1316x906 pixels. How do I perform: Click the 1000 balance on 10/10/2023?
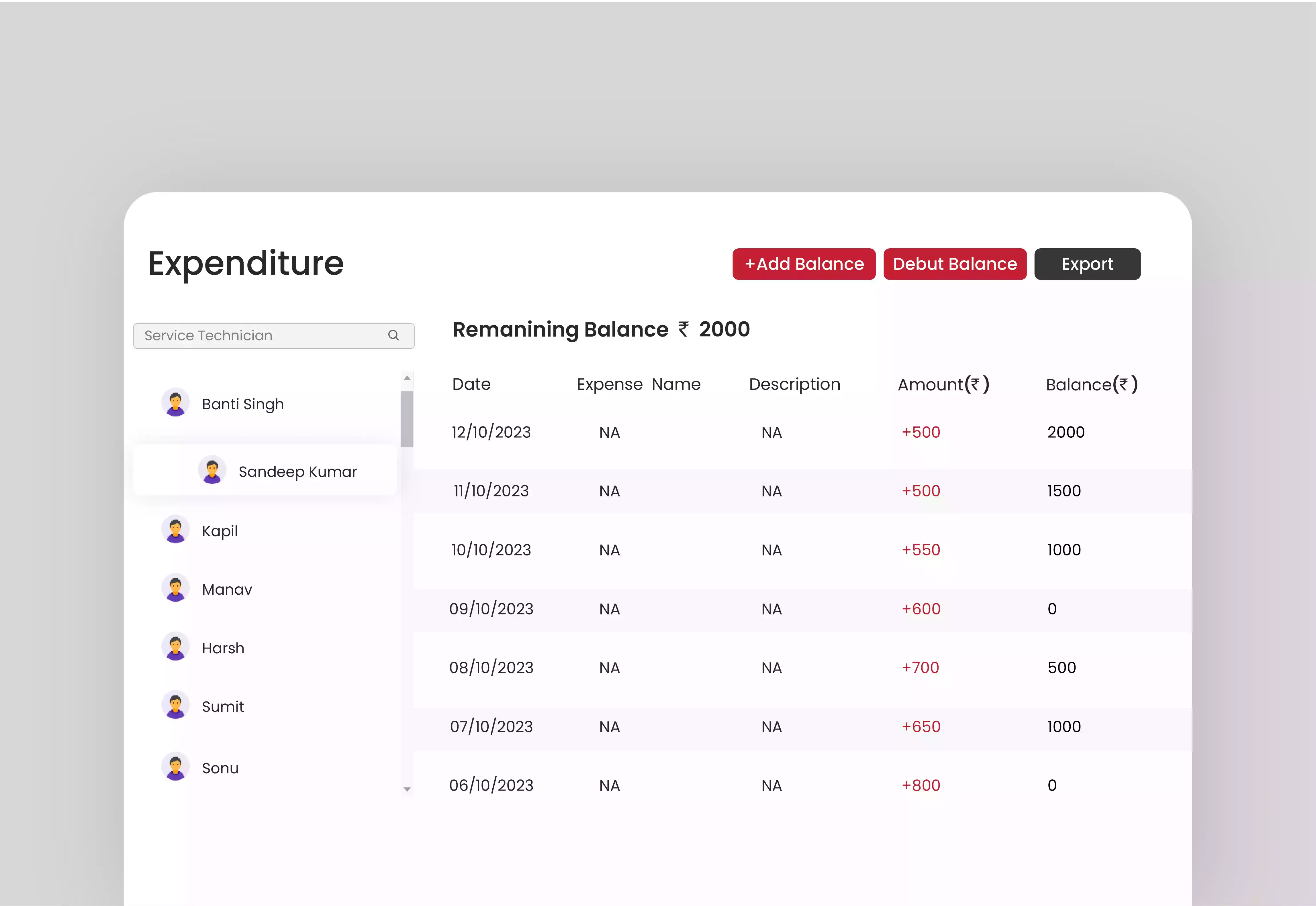(x=1064, y=549)
